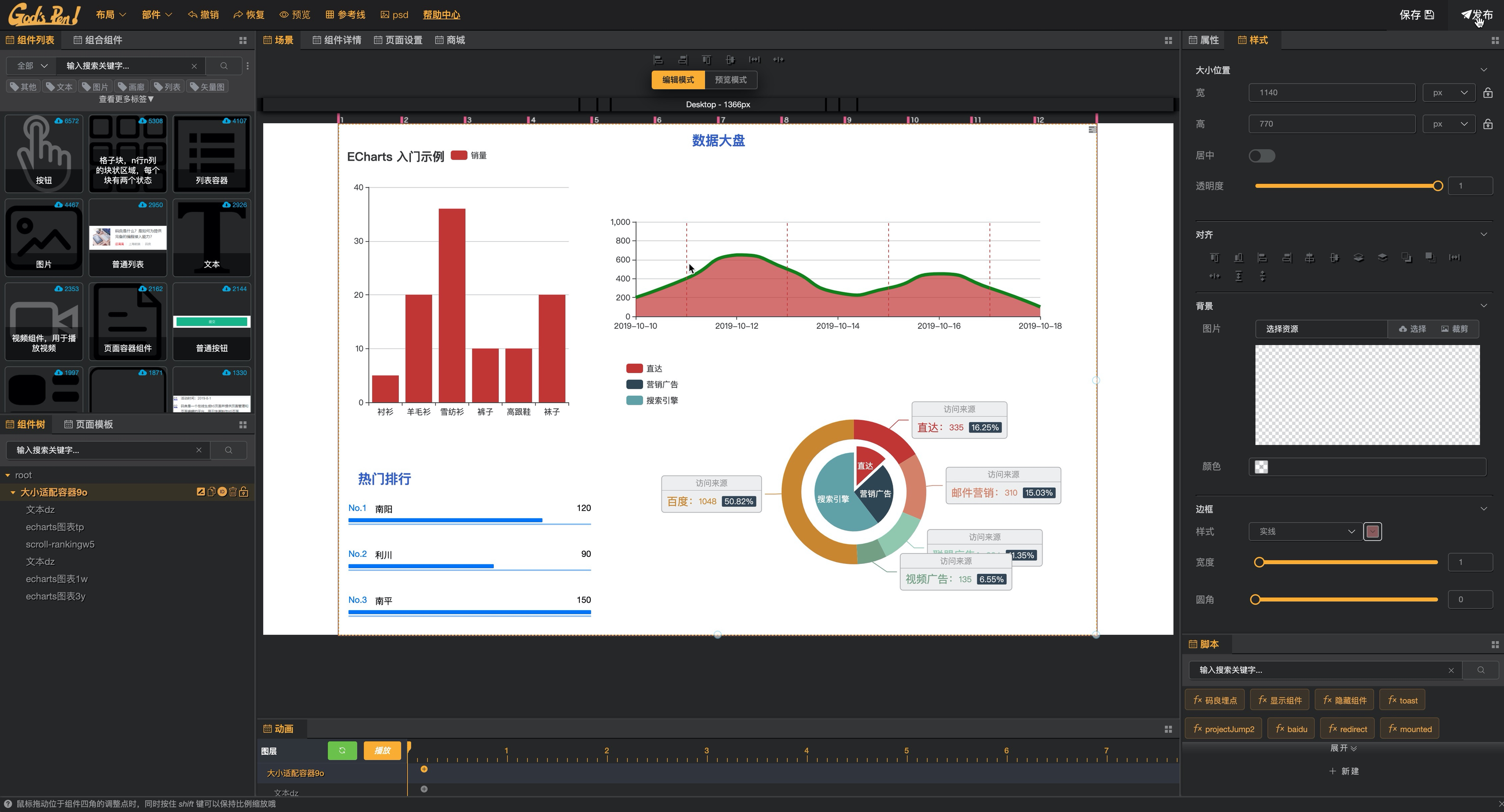Toggle lock next to 高 height unit
Image resolution: width=1504 pixels, height=812 pixels.
coord(1488,124)
